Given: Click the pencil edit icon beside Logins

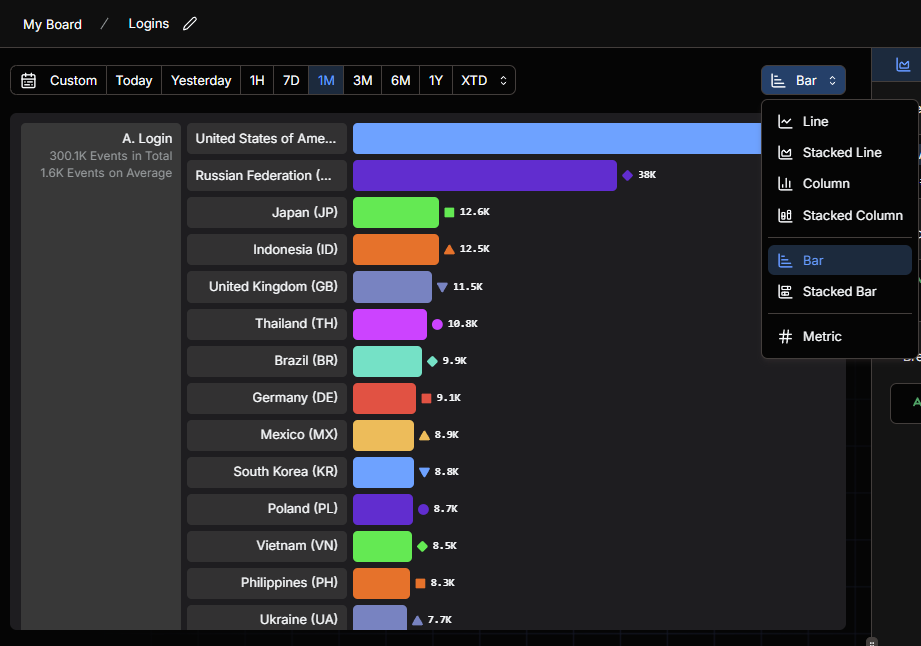Looking at the screenshot, I should click(x=190, y=24).
